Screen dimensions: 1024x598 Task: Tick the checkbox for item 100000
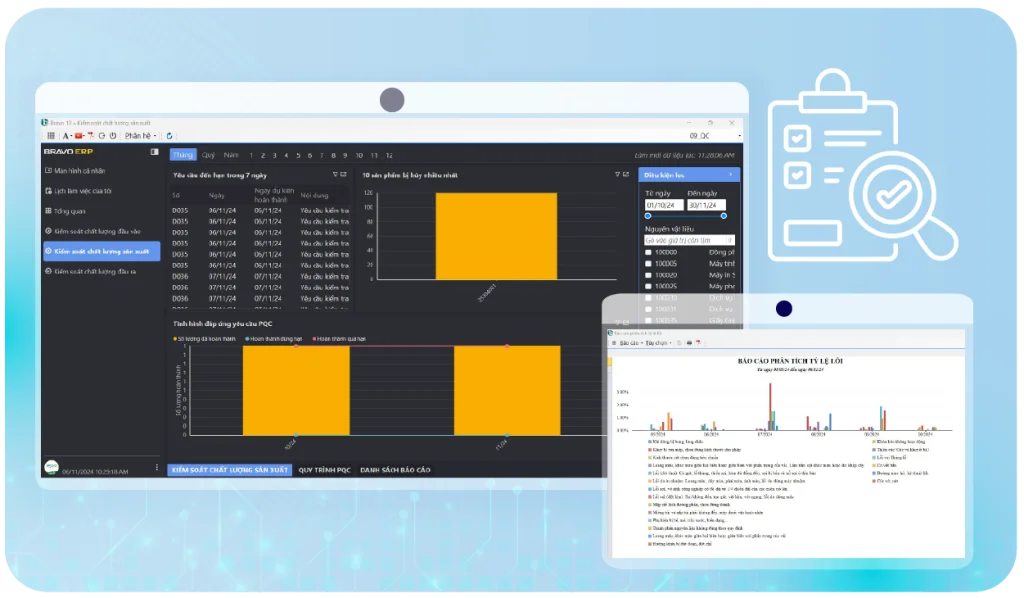648,252
